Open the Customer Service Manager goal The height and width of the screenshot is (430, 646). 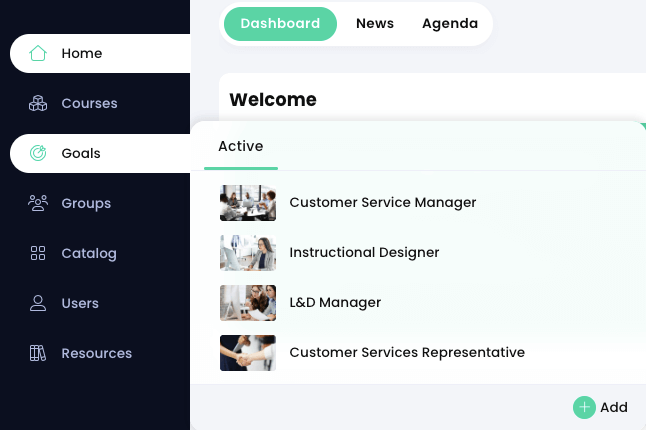(x=383, y=203)
